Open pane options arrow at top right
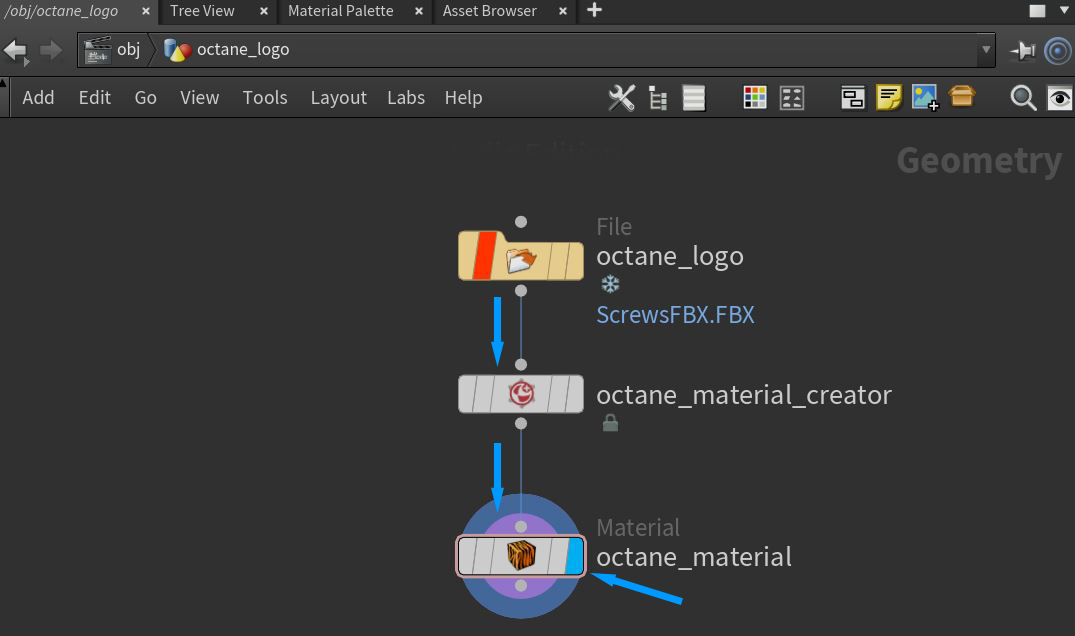1075x636 pixels. [x=1037, y=11]
